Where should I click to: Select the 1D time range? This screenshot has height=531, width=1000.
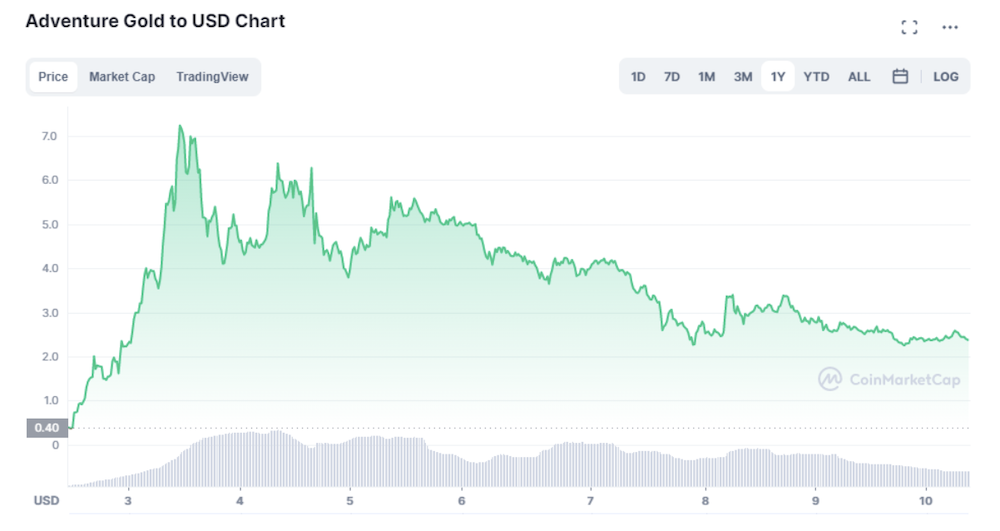638,76
